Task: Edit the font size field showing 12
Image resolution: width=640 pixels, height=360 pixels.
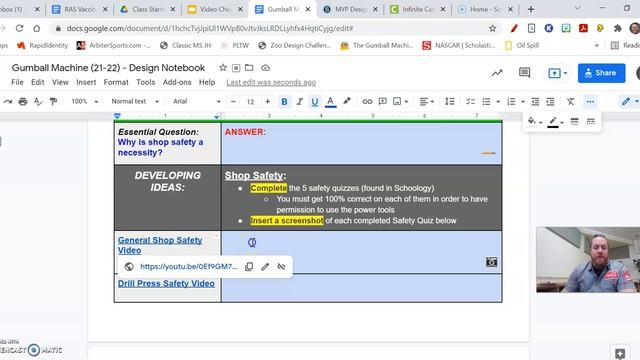Action: pos(250,102)
